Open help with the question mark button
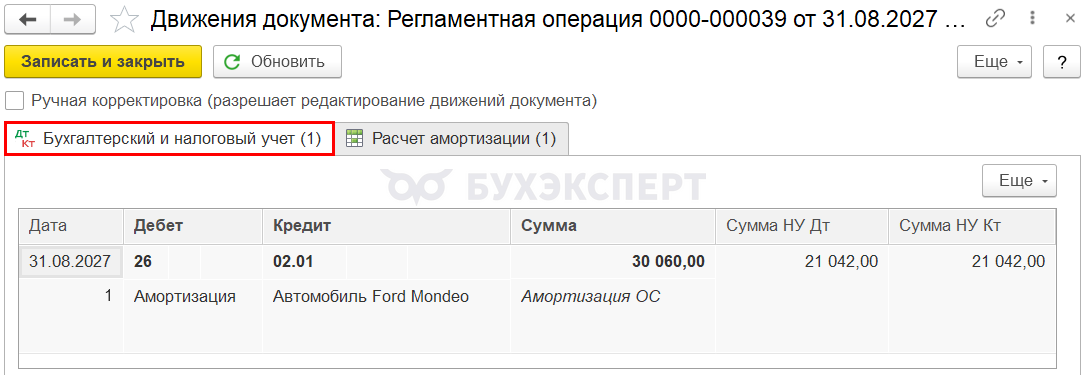The width and height of the screenshot is (1085, 375). (1062, 62)
